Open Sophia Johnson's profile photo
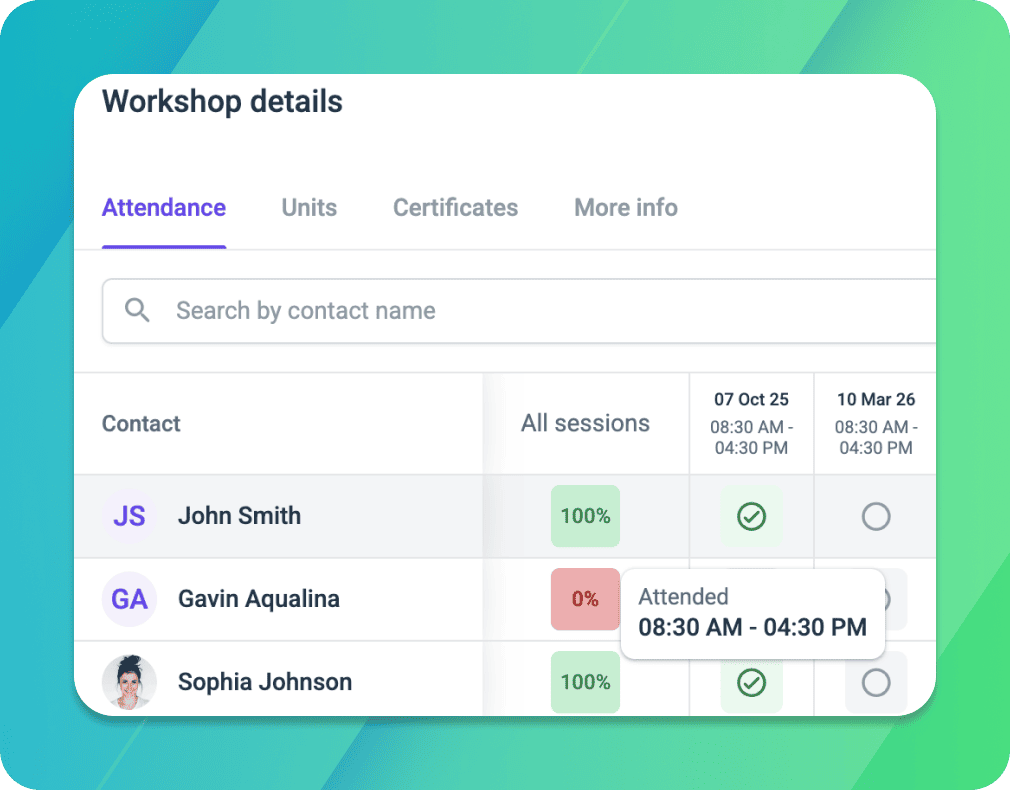Image resolution: width=1010 pixels, height=790 pixels. [x=129, y=682]
